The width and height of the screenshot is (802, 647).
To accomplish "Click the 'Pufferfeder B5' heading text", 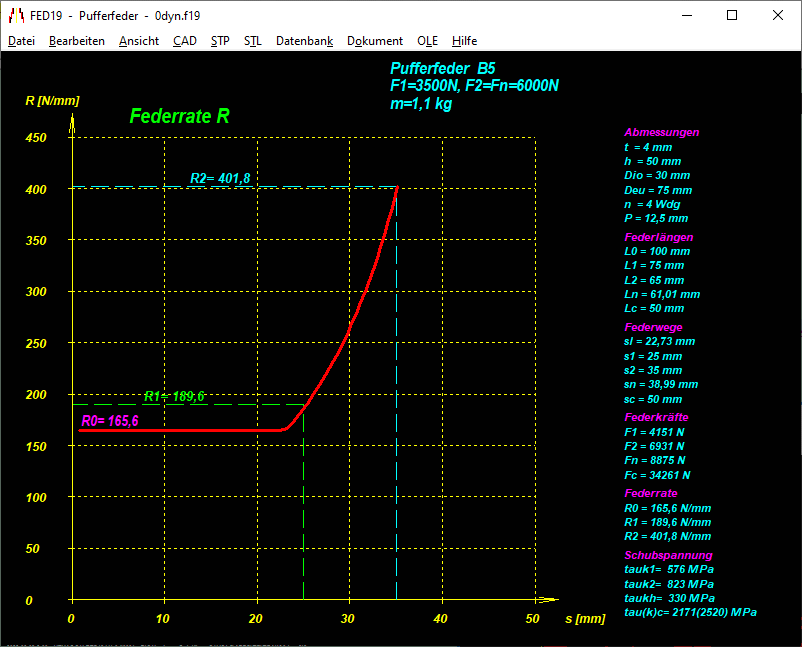I will [x=442, y=68].
